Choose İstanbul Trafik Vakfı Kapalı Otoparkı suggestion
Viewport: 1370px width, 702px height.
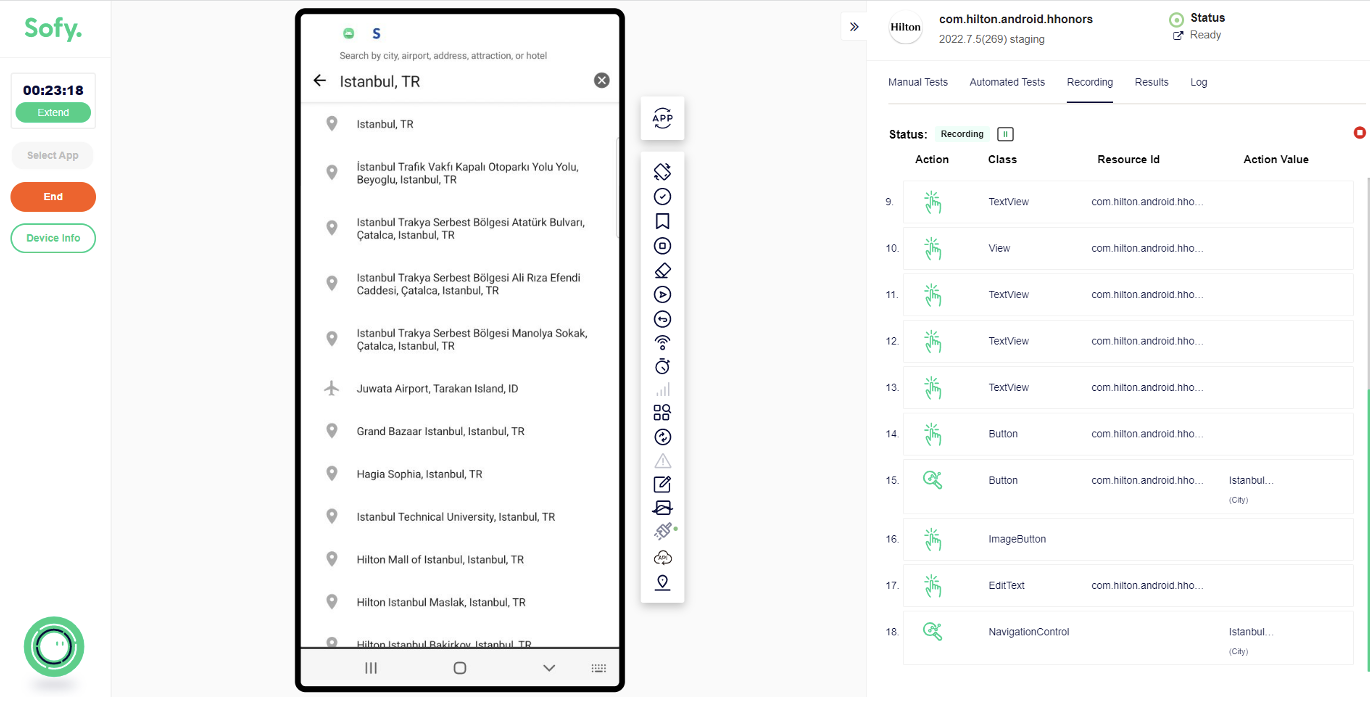pos(460,173)
